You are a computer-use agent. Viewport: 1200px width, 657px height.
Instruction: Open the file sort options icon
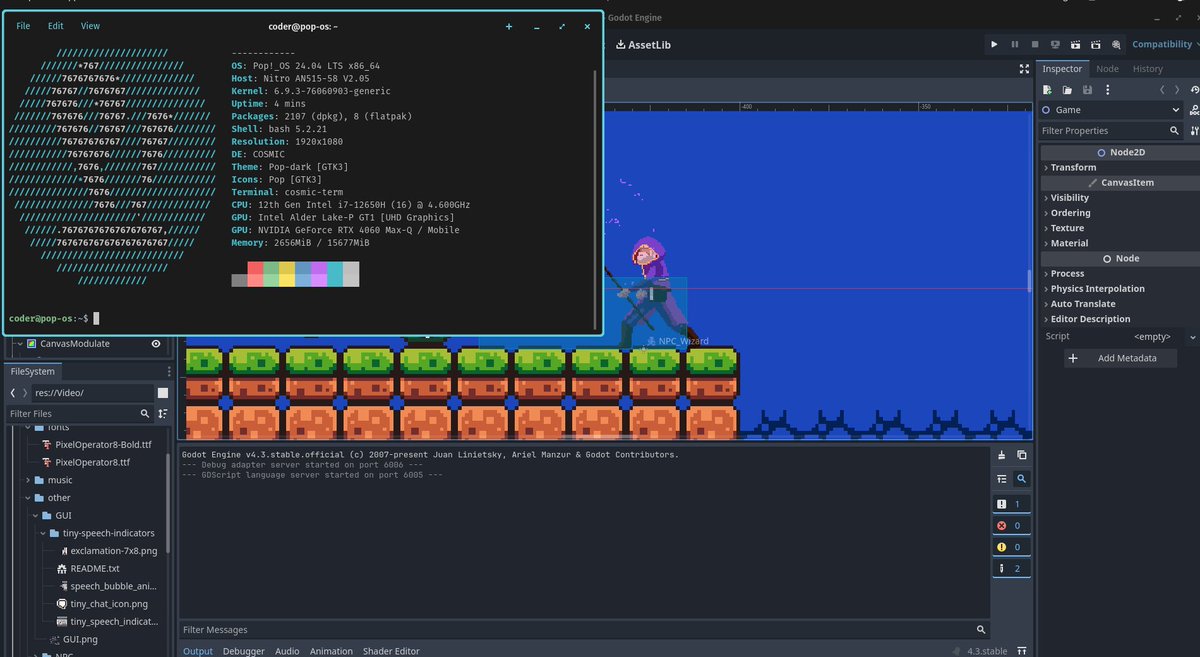click(x=163, y=413)
